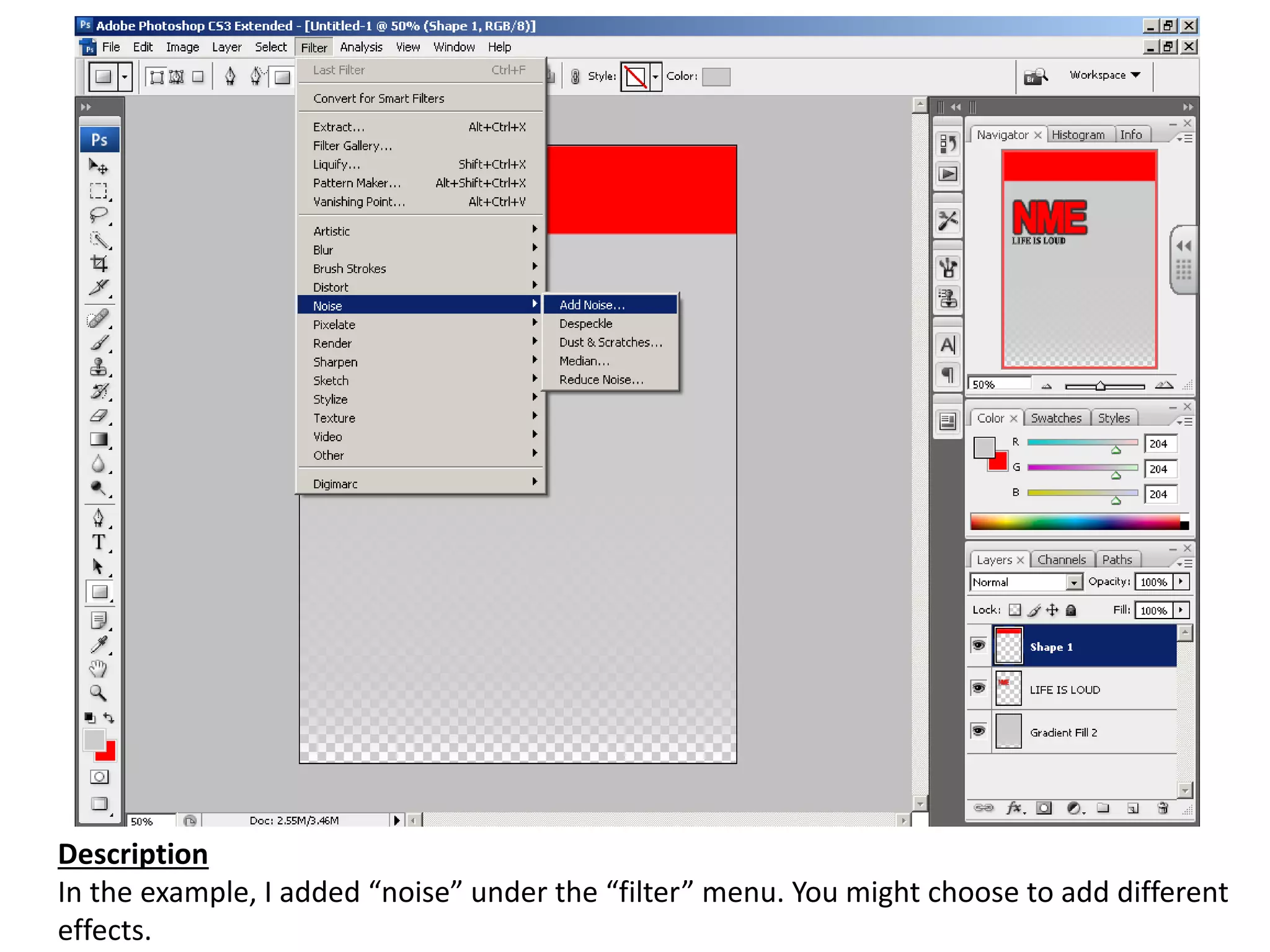1270x952 pixels.
Task: Click Add Noise in the submenu
Action: pos(610,305)
